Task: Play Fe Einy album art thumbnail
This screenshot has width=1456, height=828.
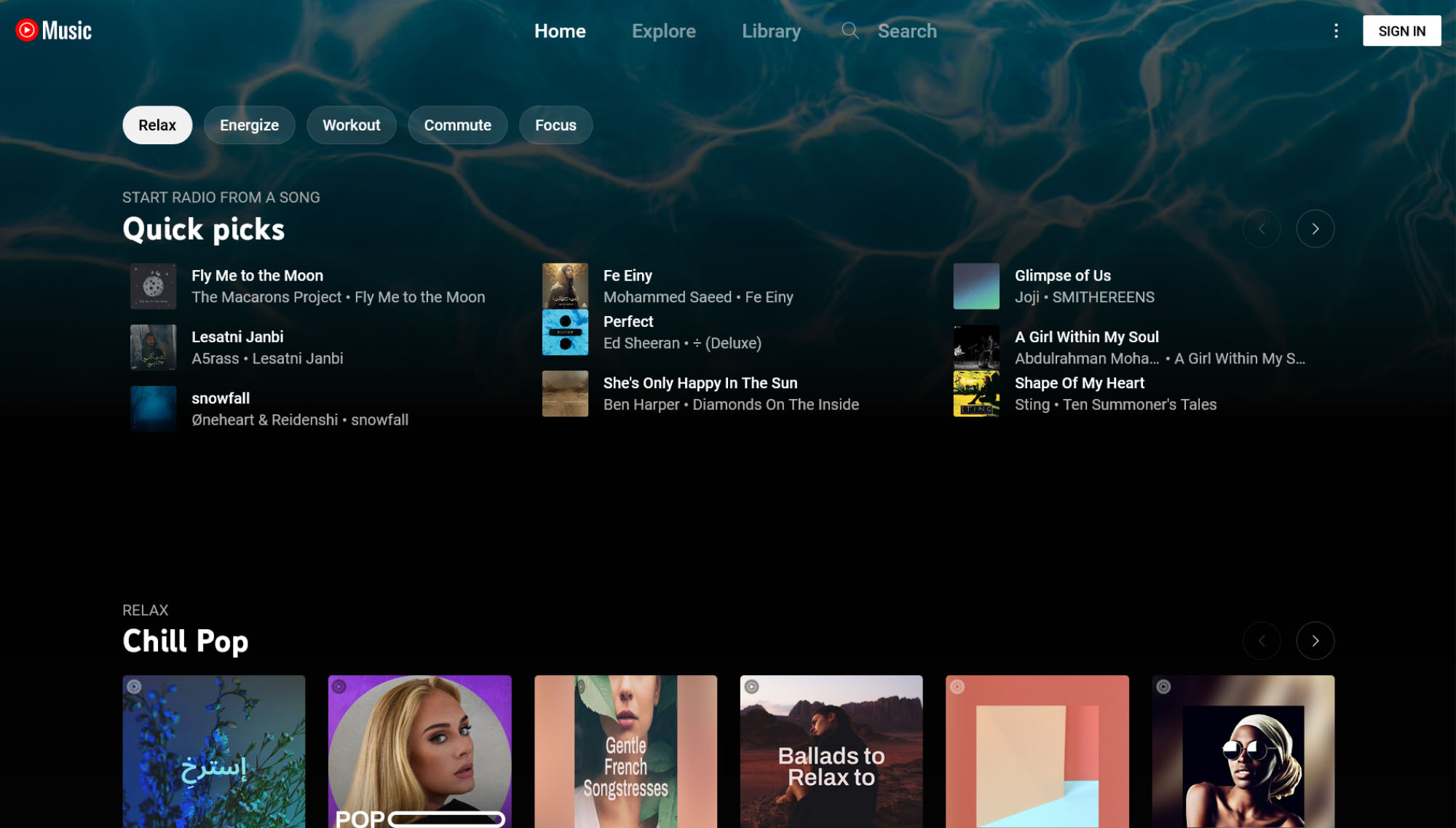Action: click(565, 286)
